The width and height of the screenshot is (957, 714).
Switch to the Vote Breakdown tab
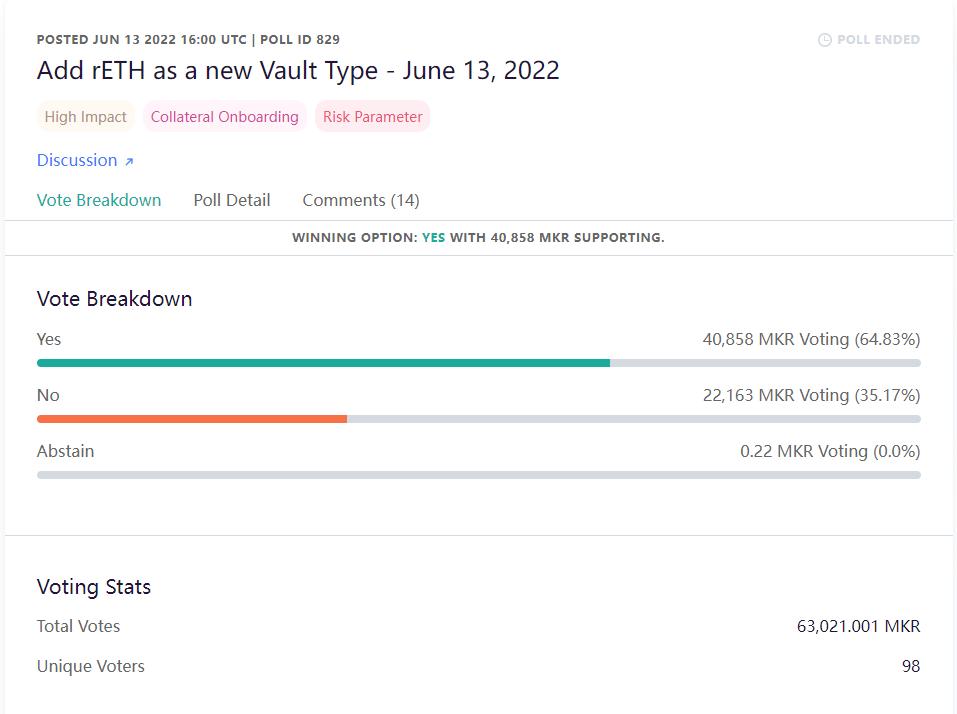(x=99, y=200)
